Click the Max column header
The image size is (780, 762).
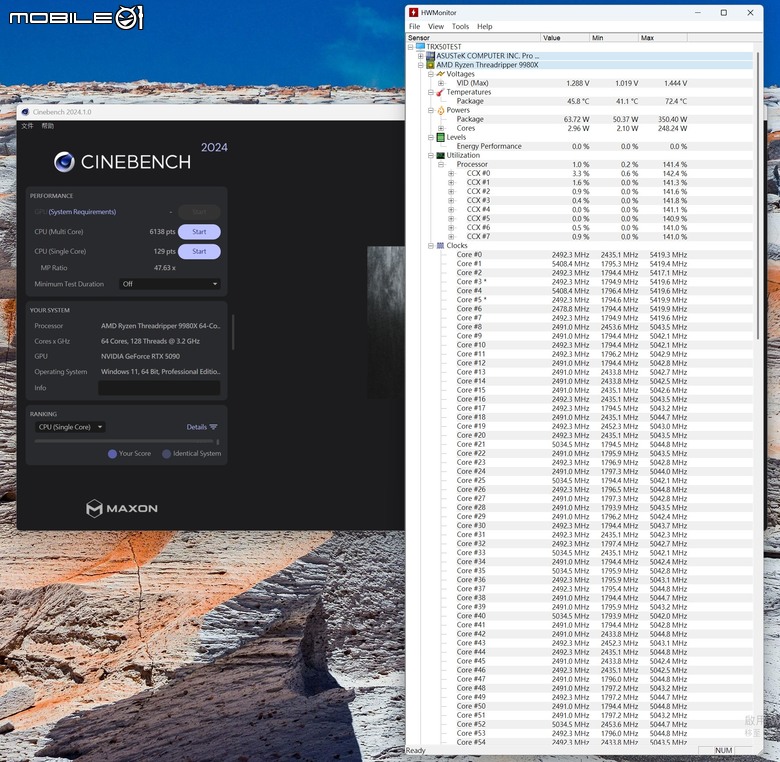click(x=663, y=38)
